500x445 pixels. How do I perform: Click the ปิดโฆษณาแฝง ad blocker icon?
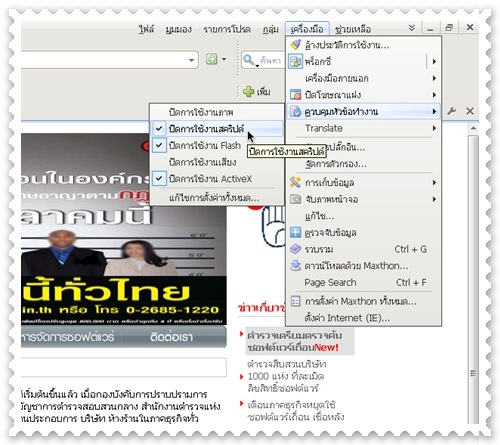295,95
